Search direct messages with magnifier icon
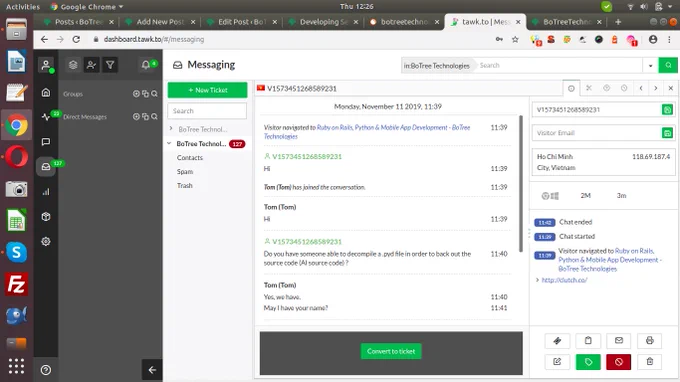The image size is (680, 382). click(x=154, y=117)
